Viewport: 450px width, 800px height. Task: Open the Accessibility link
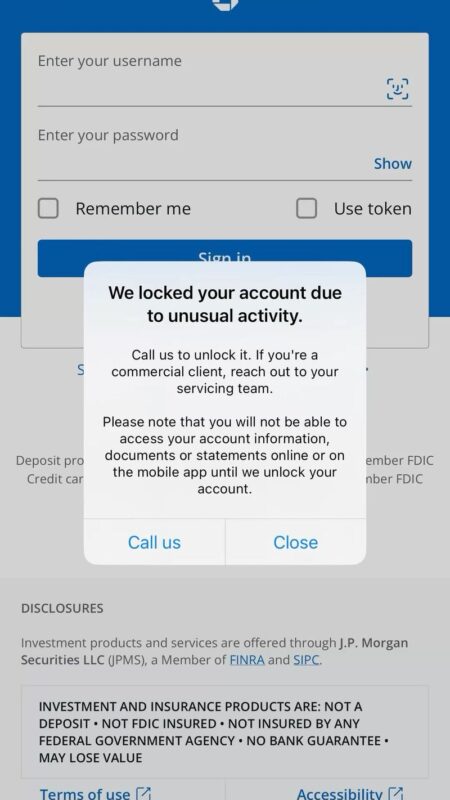pyautogui.click(x=339, y=793)
